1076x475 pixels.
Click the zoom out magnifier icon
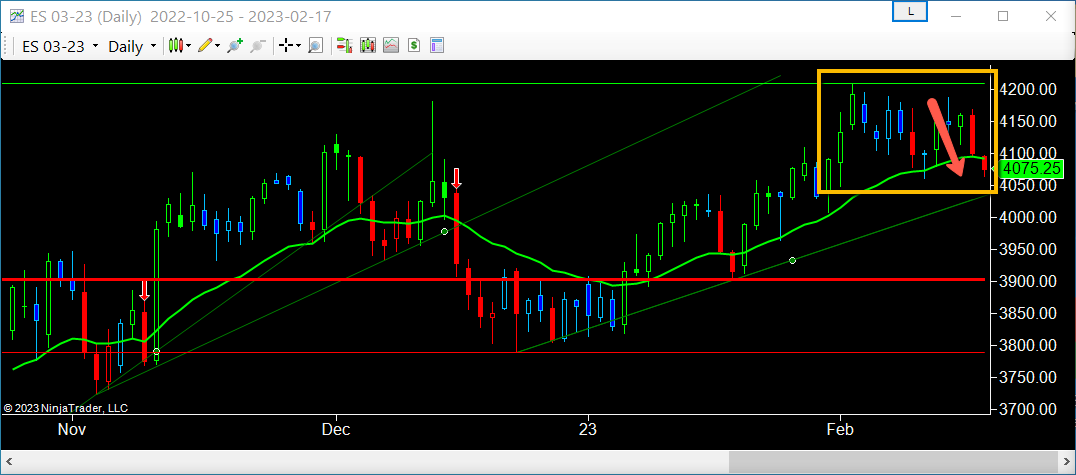click(258, 46)
